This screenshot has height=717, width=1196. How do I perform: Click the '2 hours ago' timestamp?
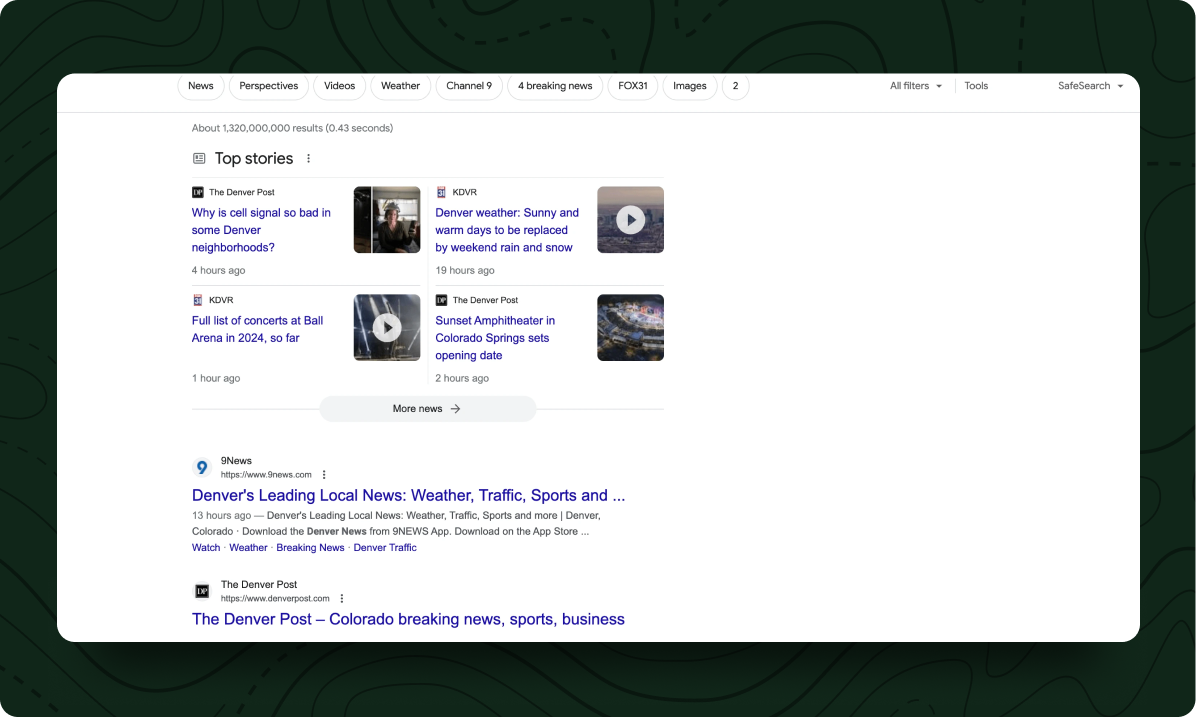(x=461, y=378)
